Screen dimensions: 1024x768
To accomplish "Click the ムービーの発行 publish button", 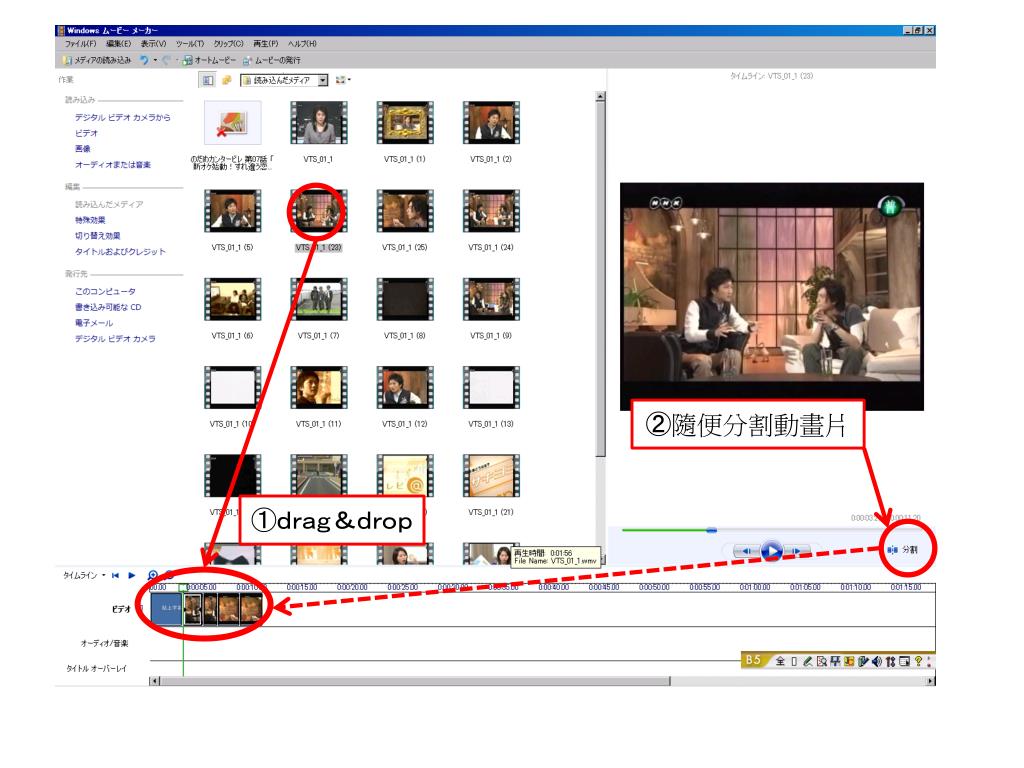I will coord(272,60).
